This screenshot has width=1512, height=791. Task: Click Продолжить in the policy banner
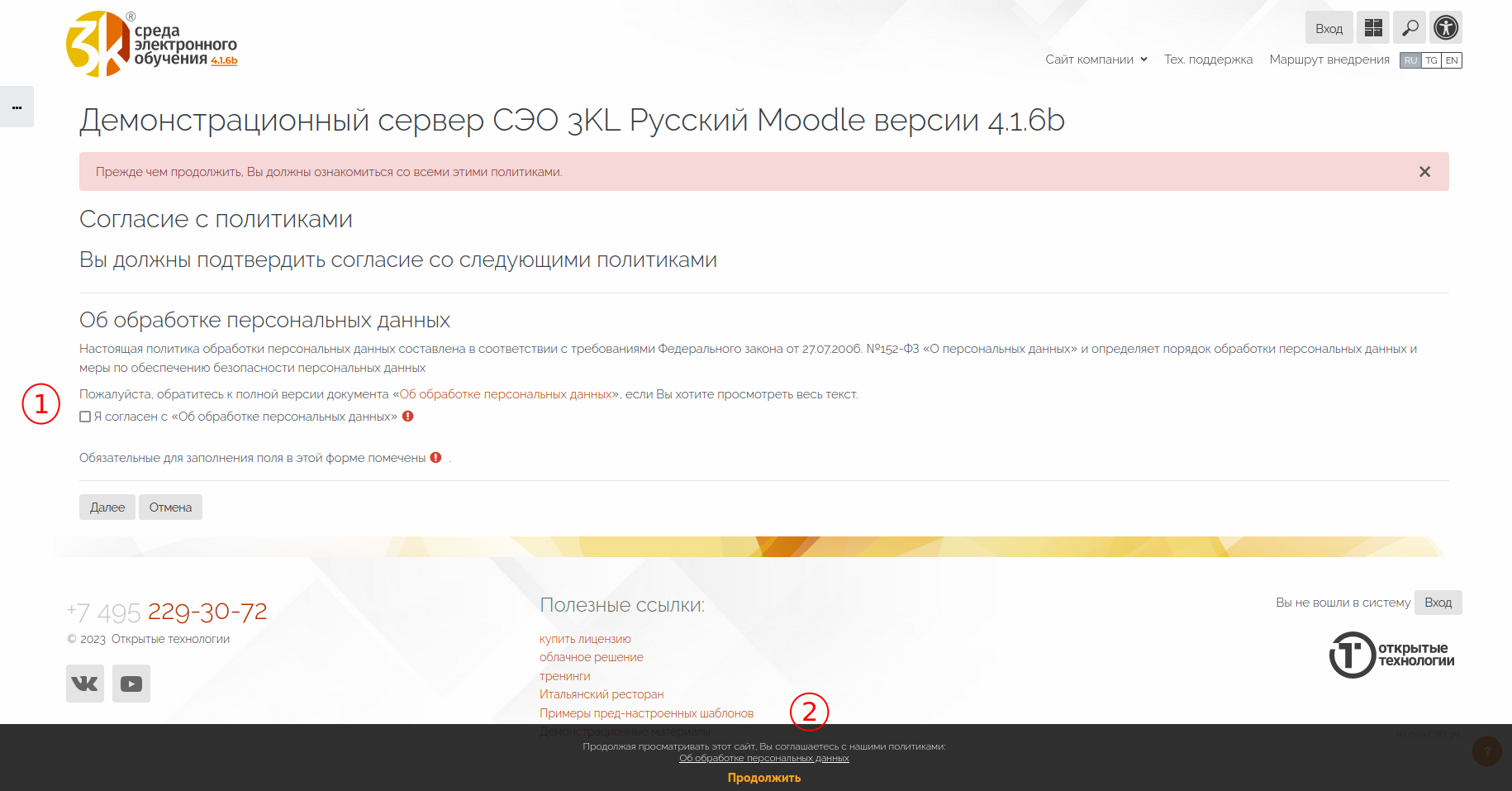pos(763,778)
